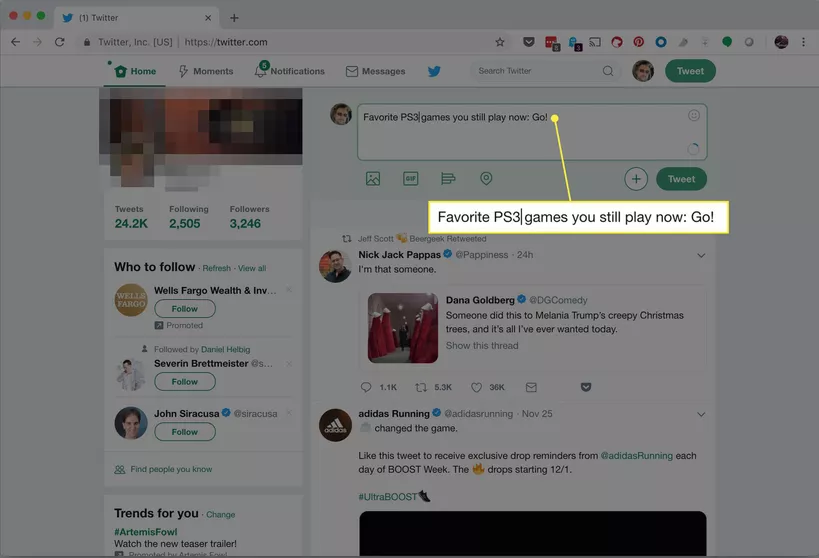Click the add photo icon in composer
This screenshot has height=558, width=819.
click(373, 179)
